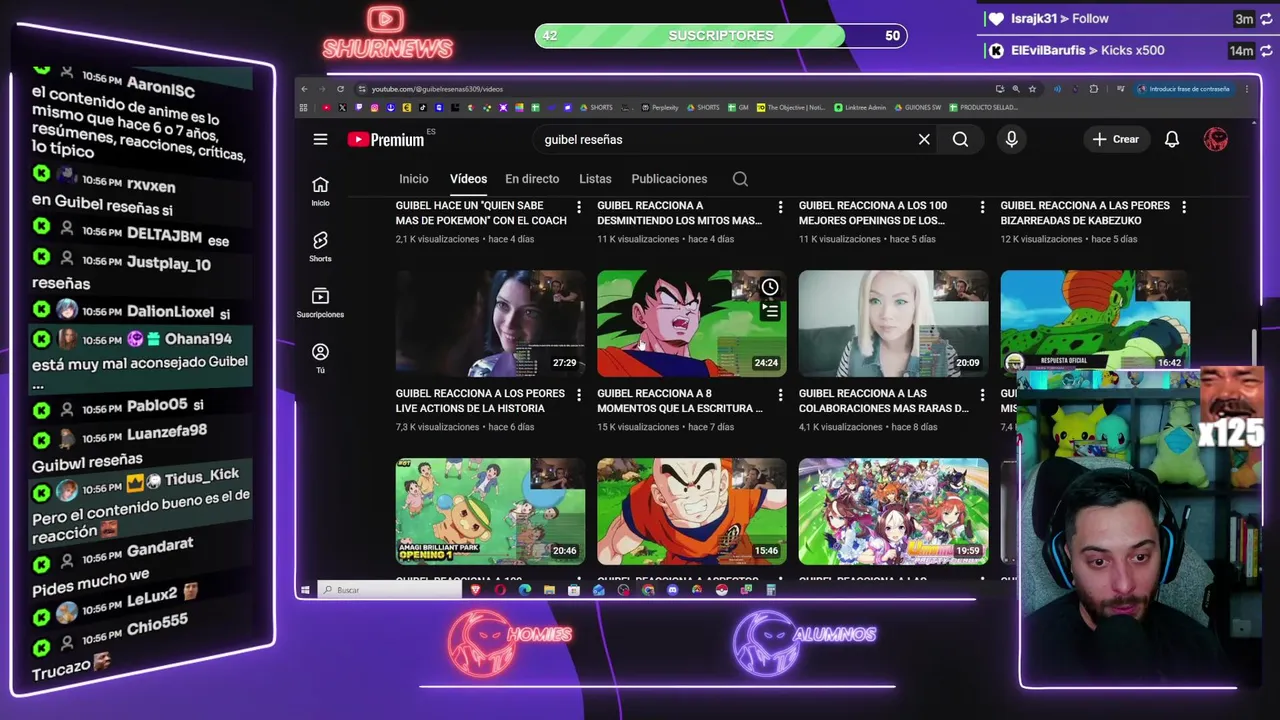Click the Windows taskbar Buscar search box
The width and height of the screenshot is (1280, 720).
[390, 590]
